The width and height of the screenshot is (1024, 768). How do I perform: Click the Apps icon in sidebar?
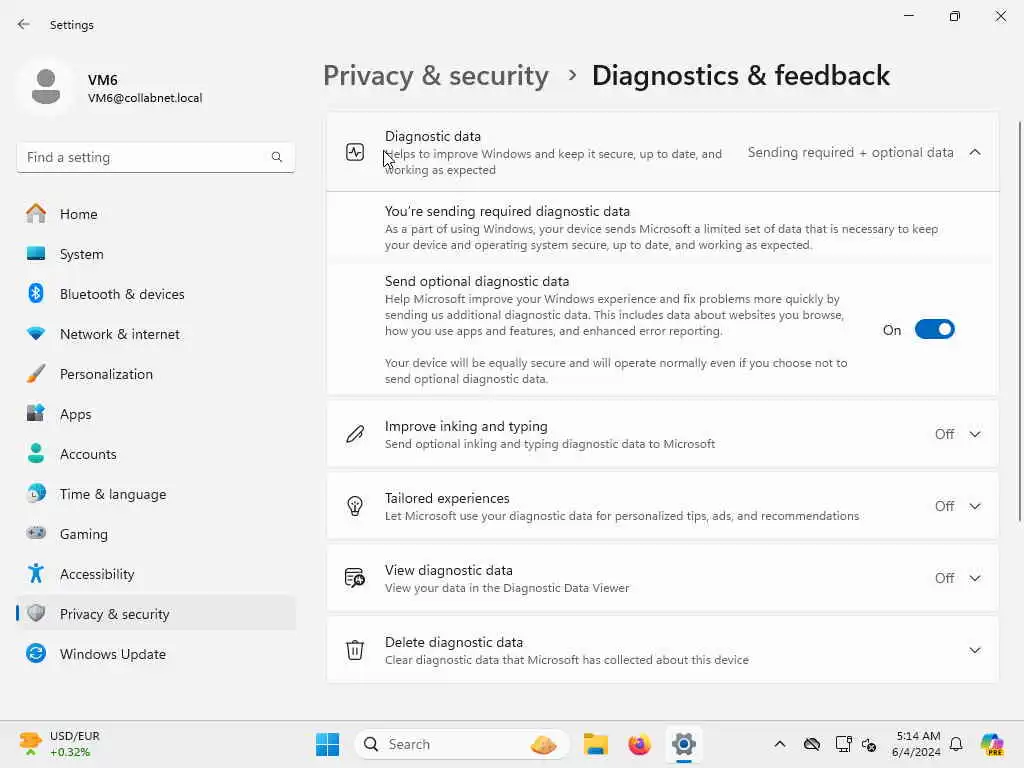[x=36, y=413]
